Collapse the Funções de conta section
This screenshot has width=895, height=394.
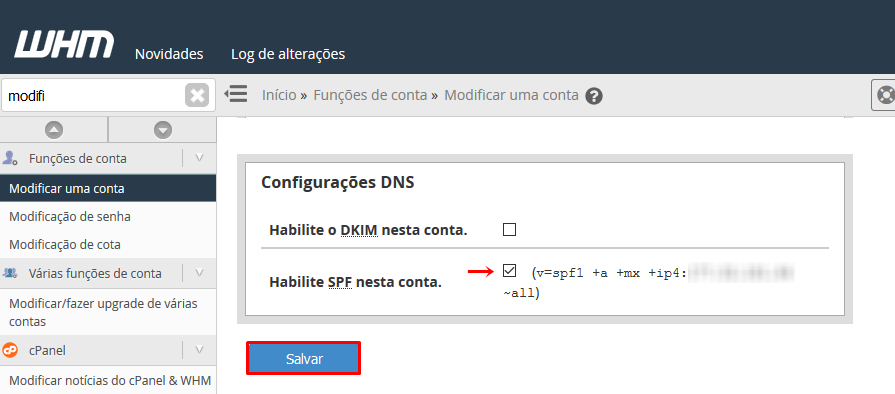[x=199, y=158]
